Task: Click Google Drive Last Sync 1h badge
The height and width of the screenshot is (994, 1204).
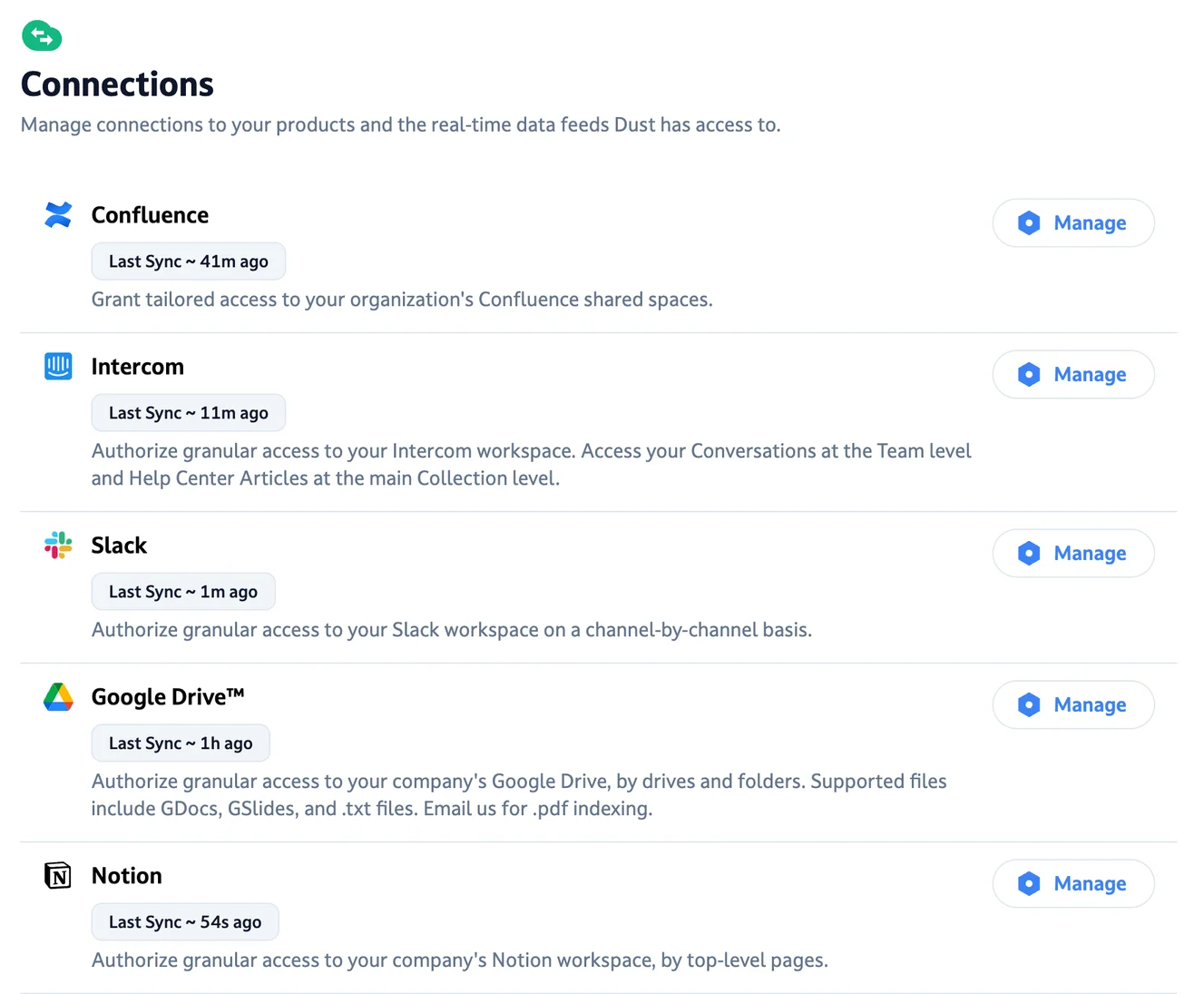Action: click(180, 743)
